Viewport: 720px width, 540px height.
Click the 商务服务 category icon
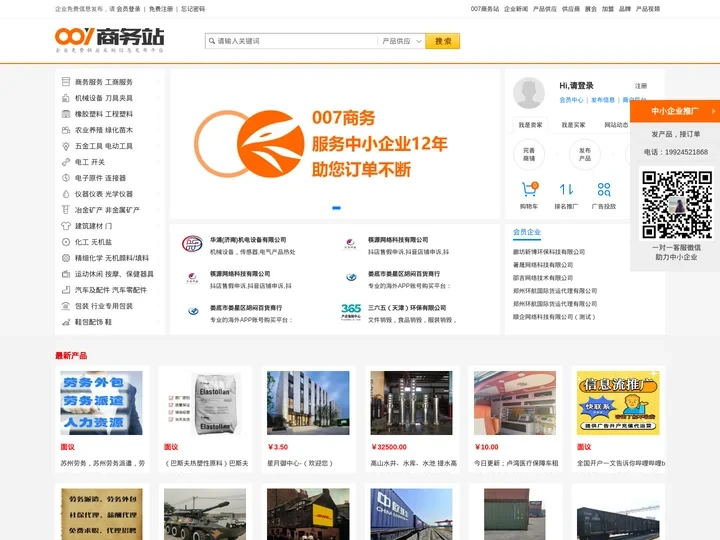[66, 82]
